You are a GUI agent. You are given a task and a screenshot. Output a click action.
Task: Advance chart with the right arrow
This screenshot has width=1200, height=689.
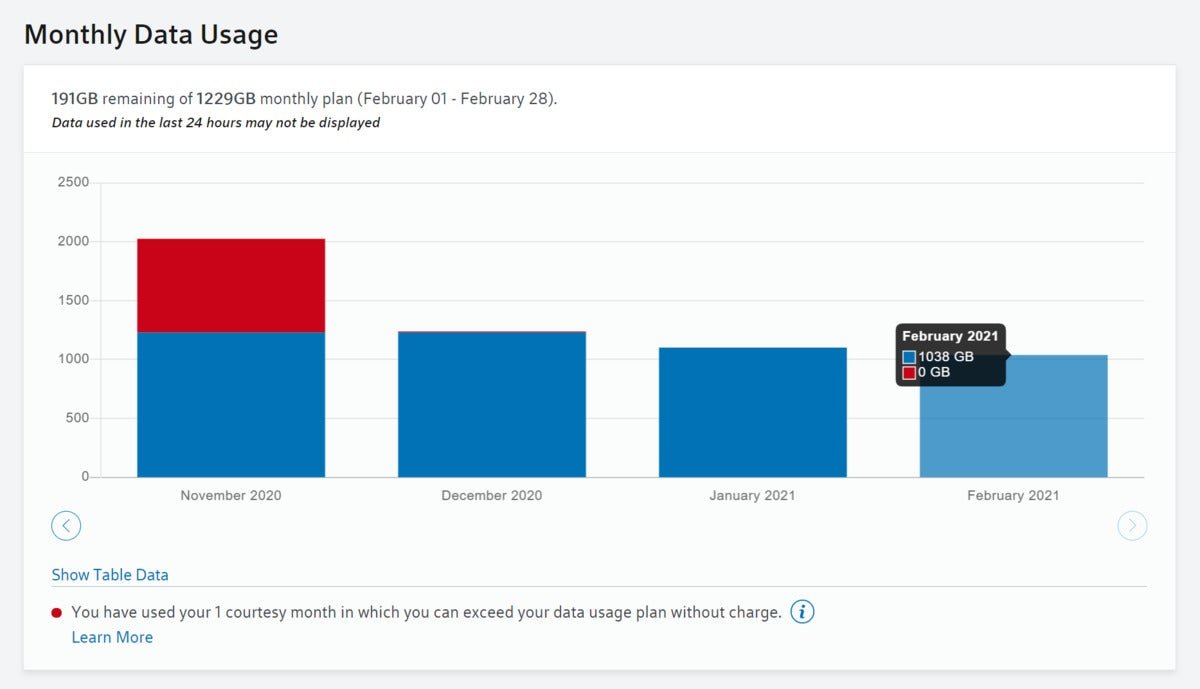tap(1132, 525)
